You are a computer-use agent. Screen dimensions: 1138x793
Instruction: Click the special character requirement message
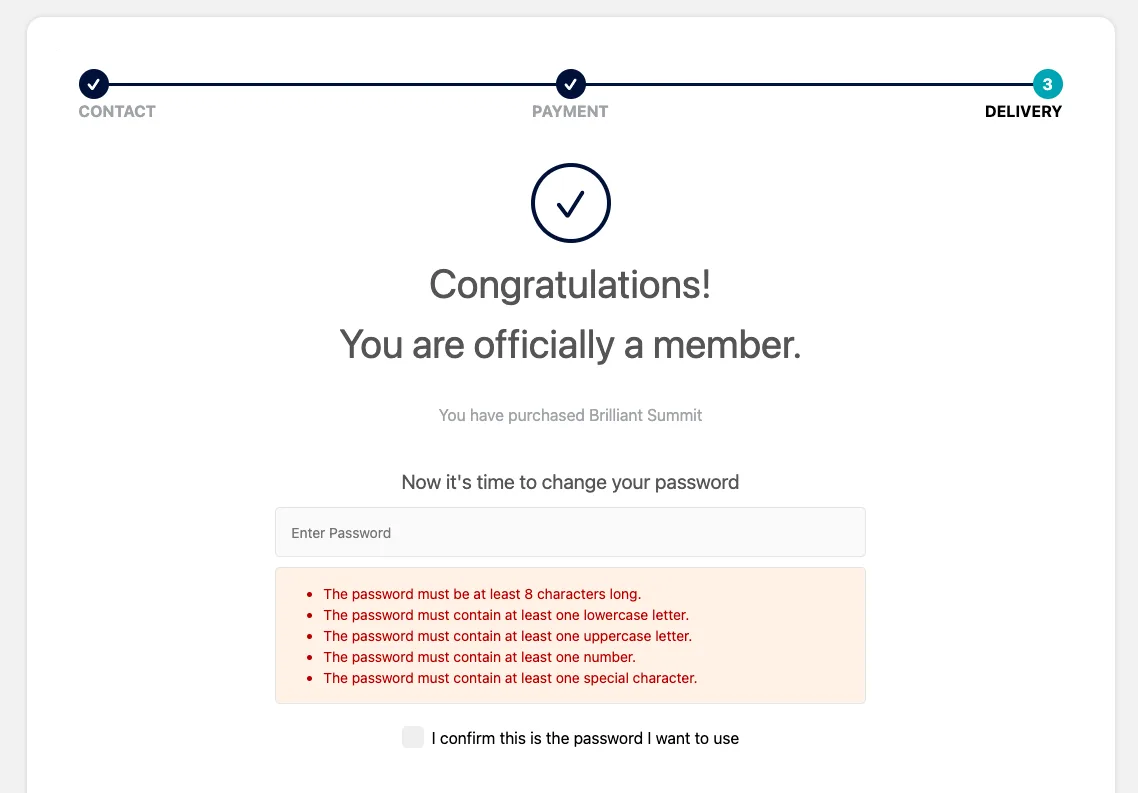point(510,678)
